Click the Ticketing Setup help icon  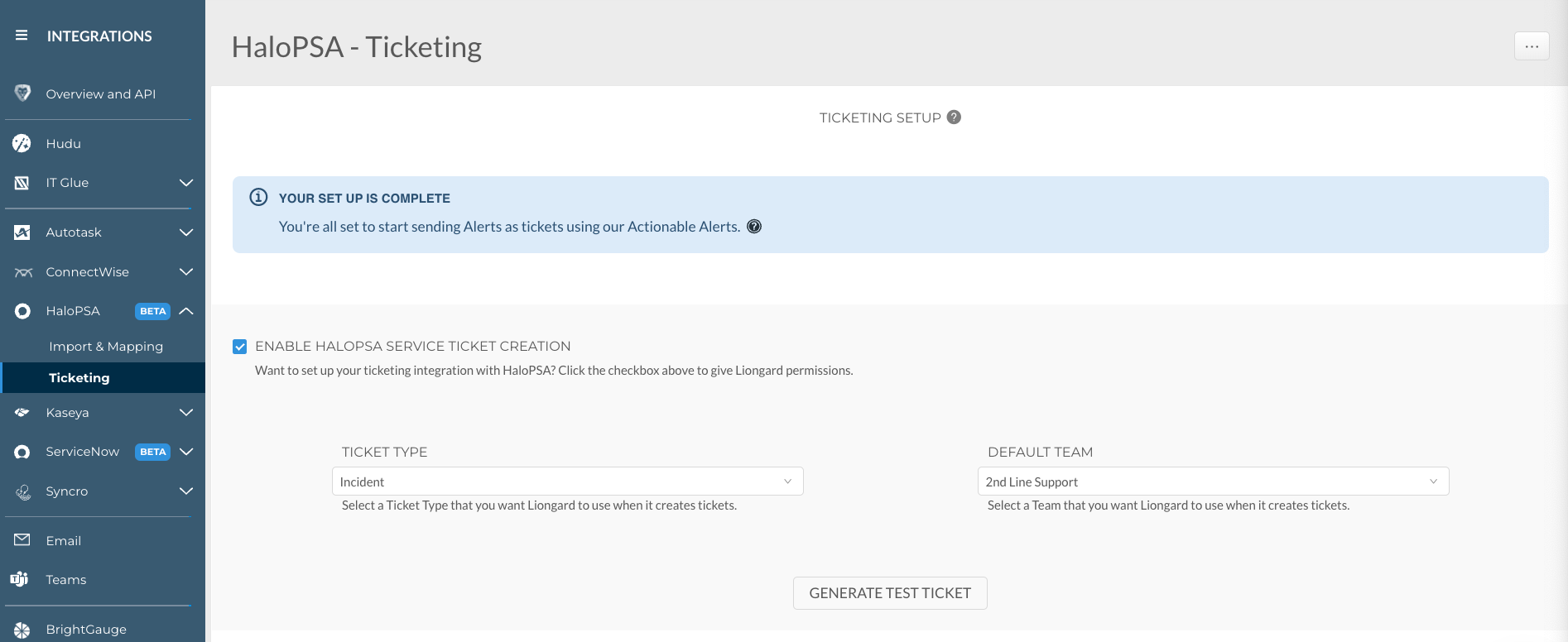[x=954, y=117]
